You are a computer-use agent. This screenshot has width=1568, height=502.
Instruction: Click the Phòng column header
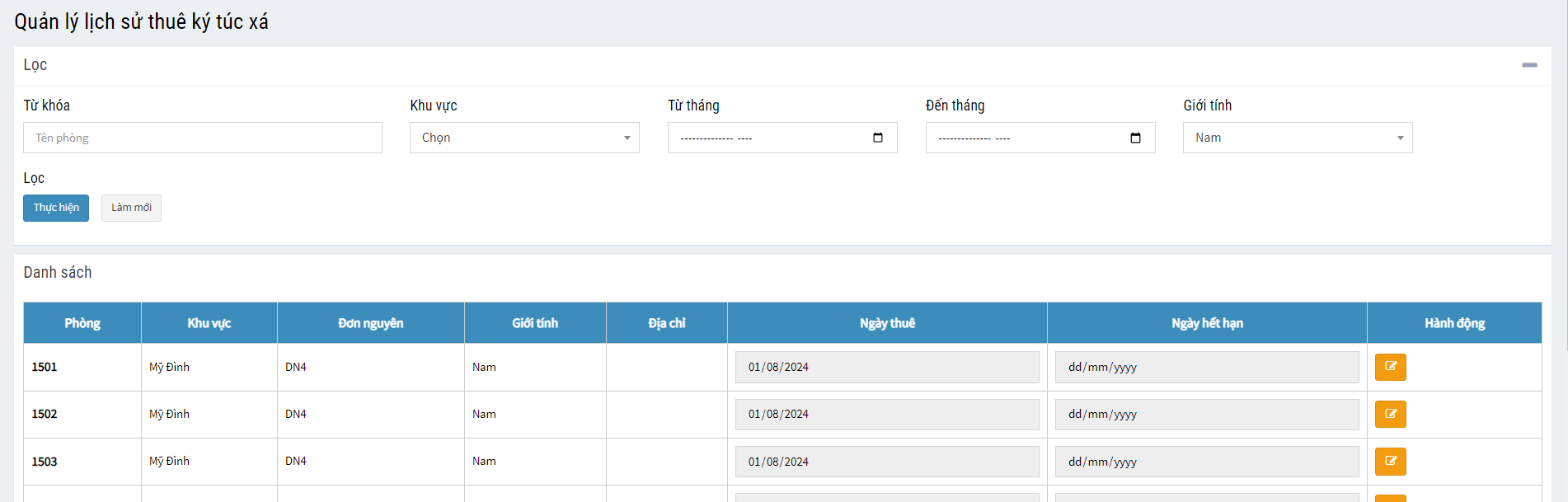[82, 323]
